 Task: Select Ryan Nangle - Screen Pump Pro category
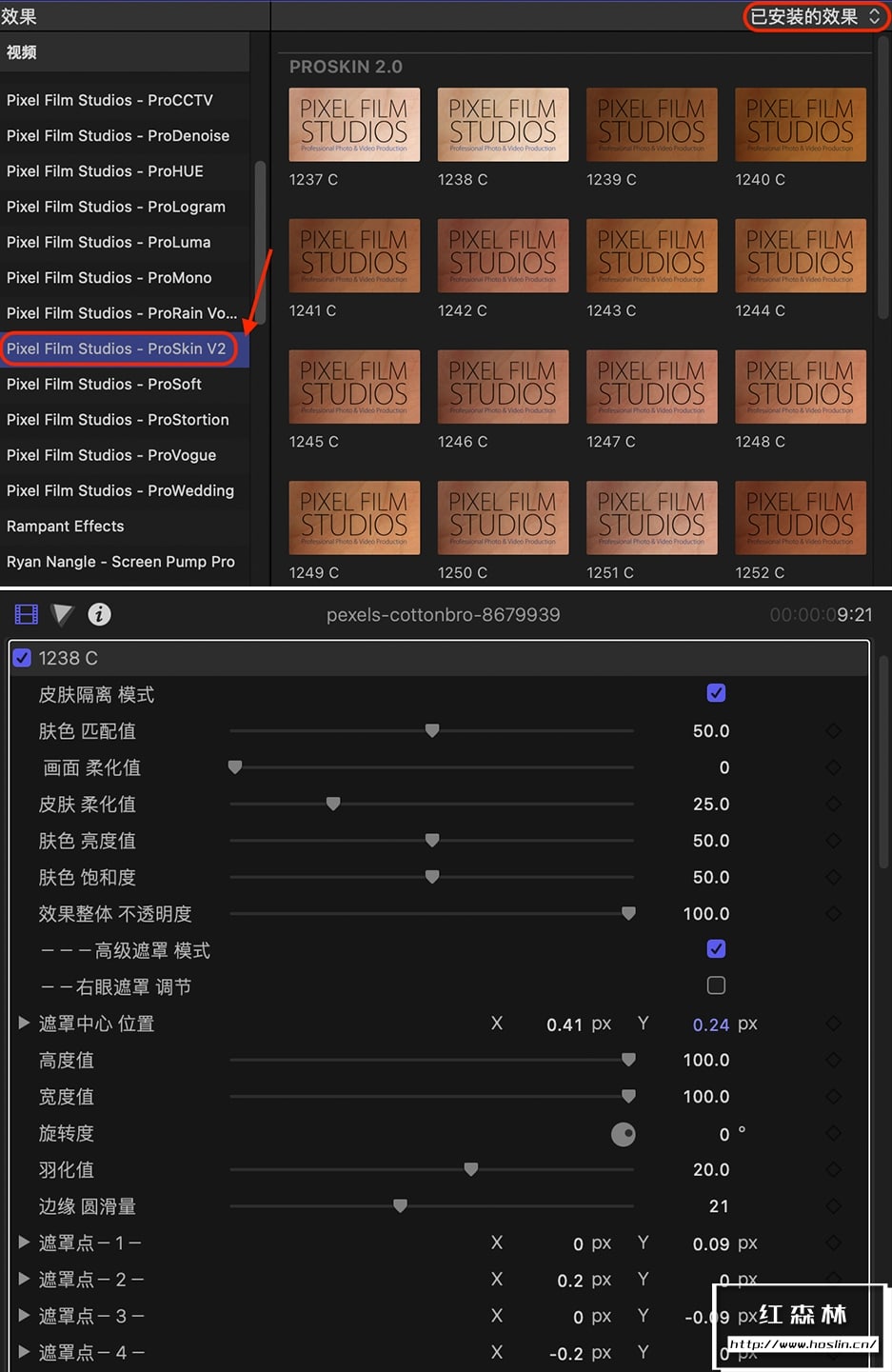pos(125,562)
